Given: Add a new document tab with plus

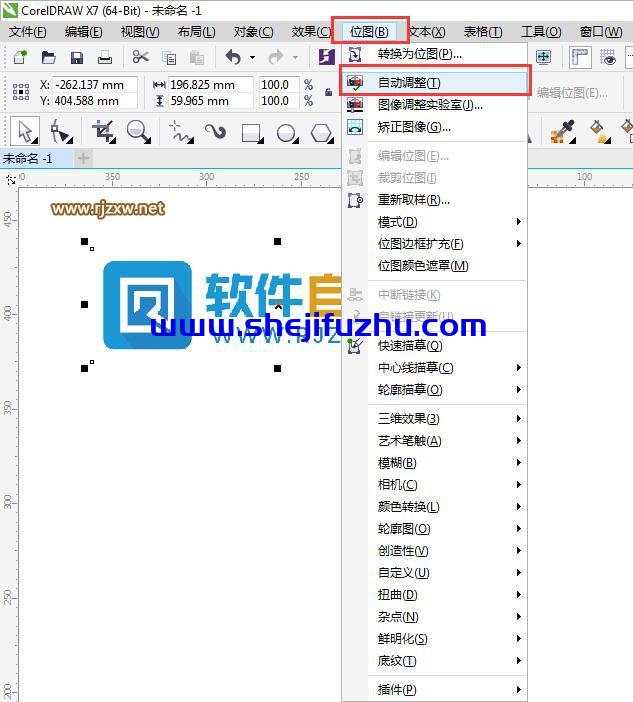Looking at the screenshot, I should click(83, 158).
